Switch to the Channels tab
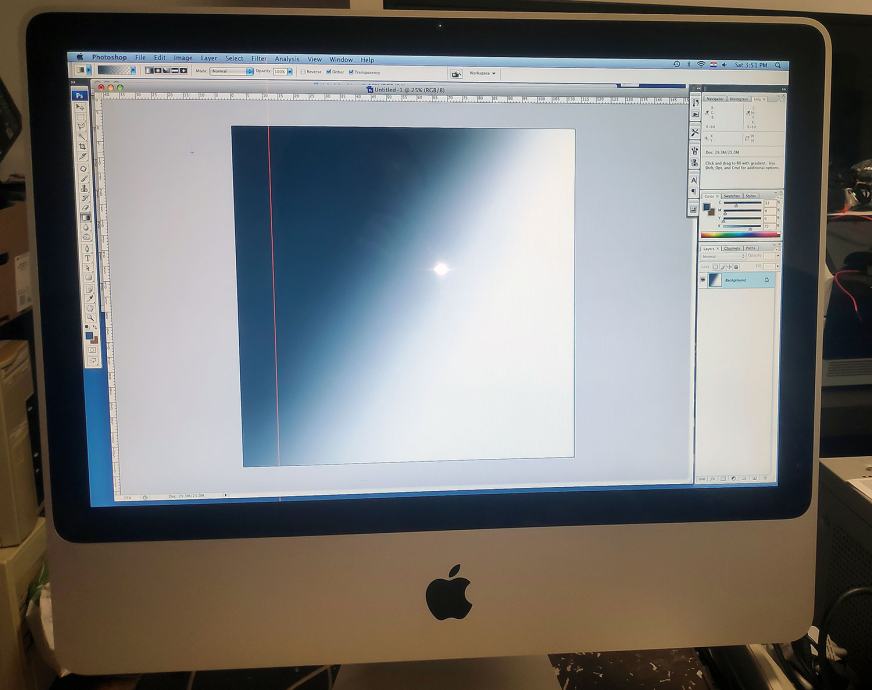The width and height of the screenshot is (872, 690). point(731,248)
